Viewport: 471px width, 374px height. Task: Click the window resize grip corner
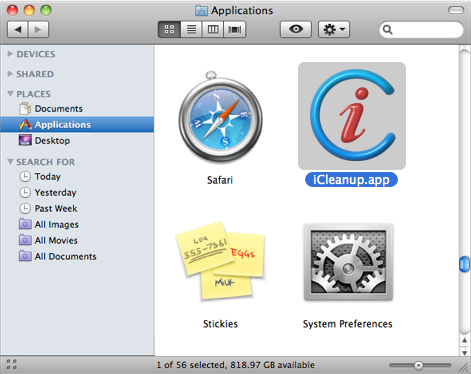click(464, 367)
